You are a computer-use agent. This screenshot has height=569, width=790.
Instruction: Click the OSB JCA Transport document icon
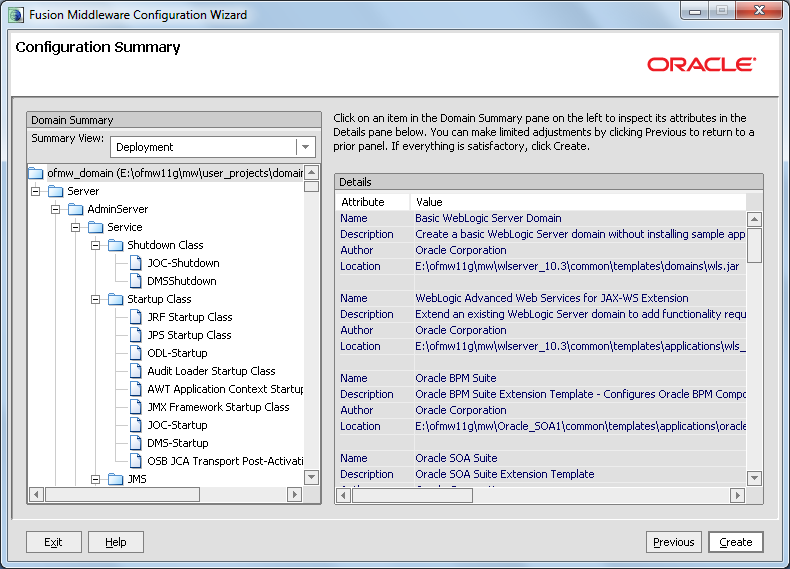(x=136, y=461)
